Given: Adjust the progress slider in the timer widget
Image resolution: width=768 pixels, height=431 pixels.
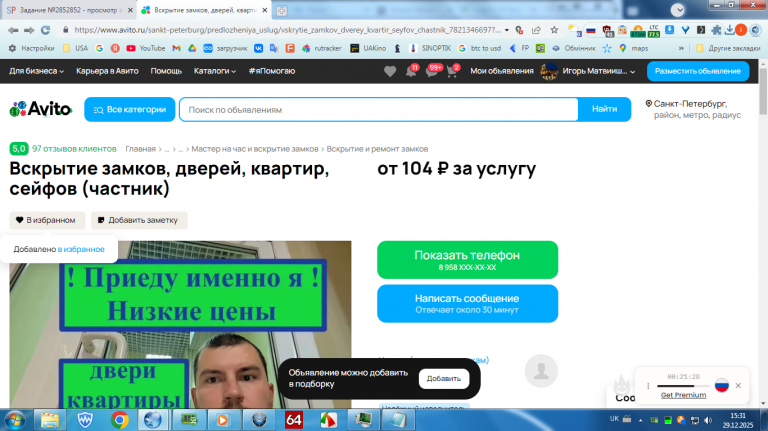Looking at the screenshot, I should click(x=682, y=386).
